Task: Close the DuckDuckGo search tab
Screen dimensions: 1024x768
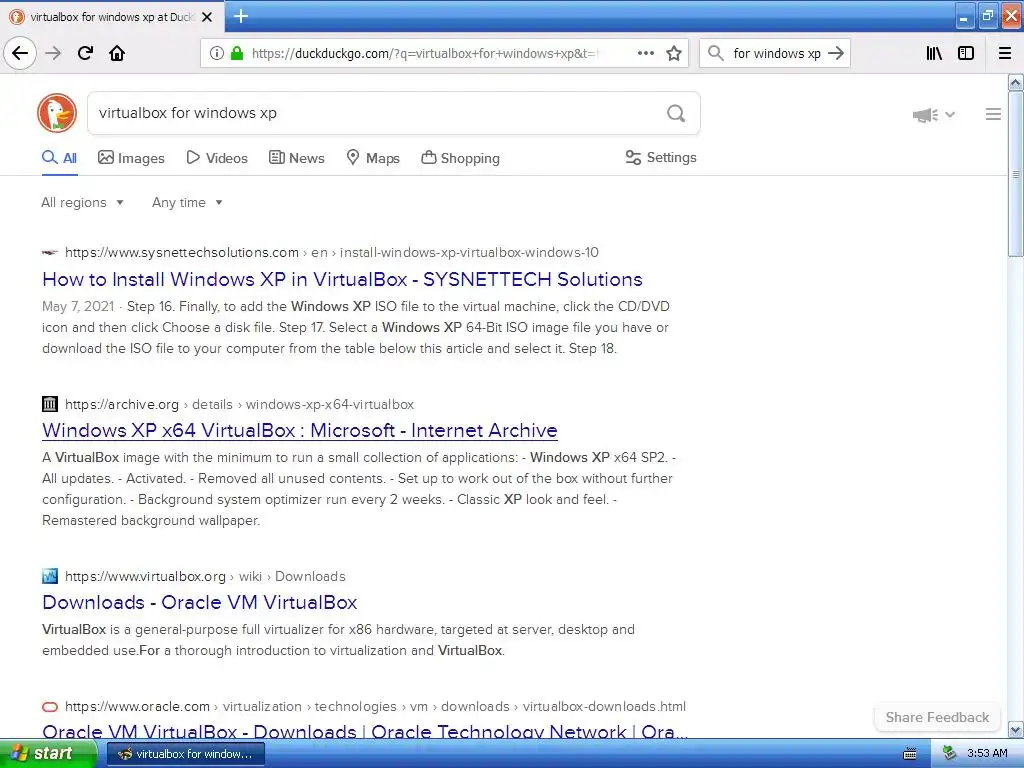Action: 207,17
